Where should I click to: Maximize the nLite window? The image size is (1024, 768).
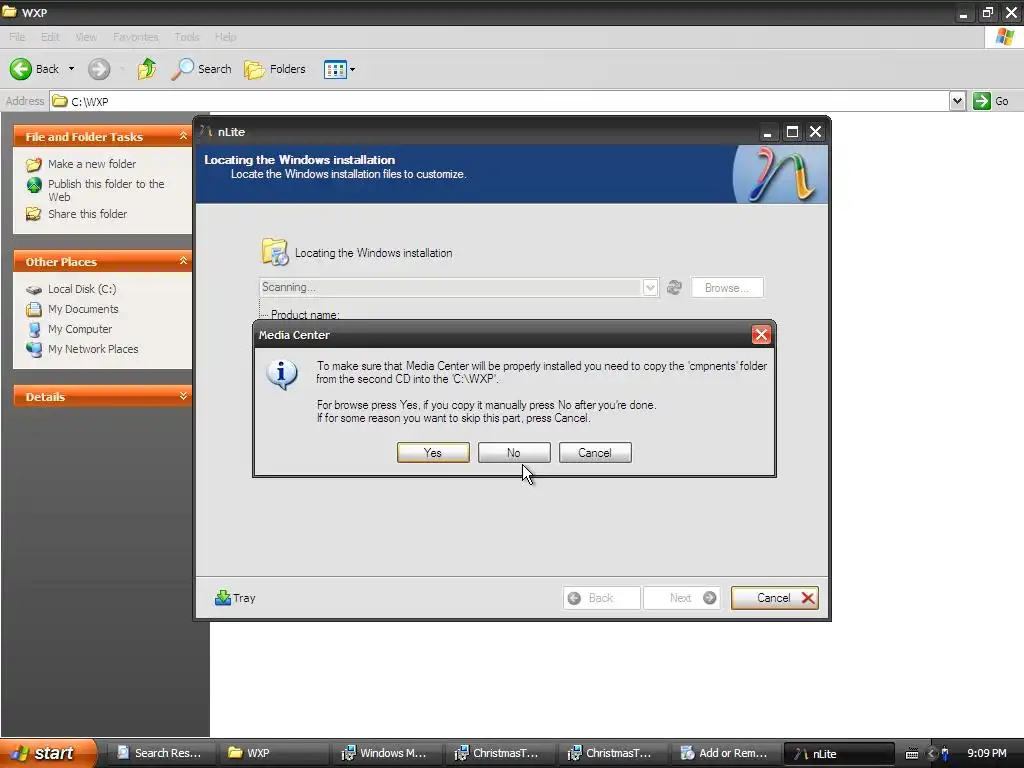pyautogui.click(x=792, y=132)
